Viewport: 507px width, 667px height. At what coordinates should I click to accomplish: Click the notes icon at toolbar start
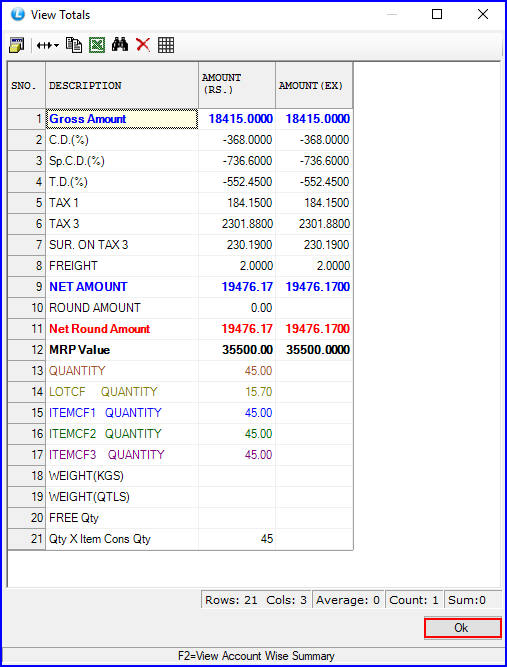point(17,45)
